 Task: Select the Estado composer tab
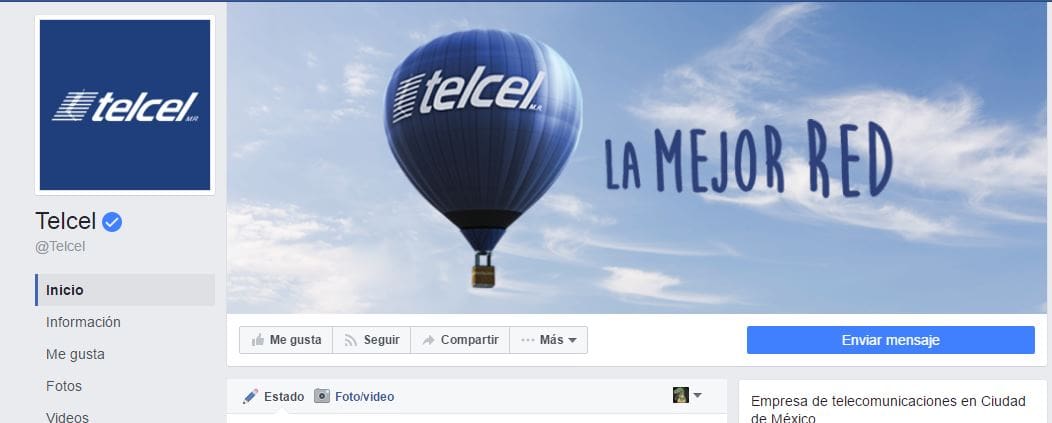click(284, 397)
